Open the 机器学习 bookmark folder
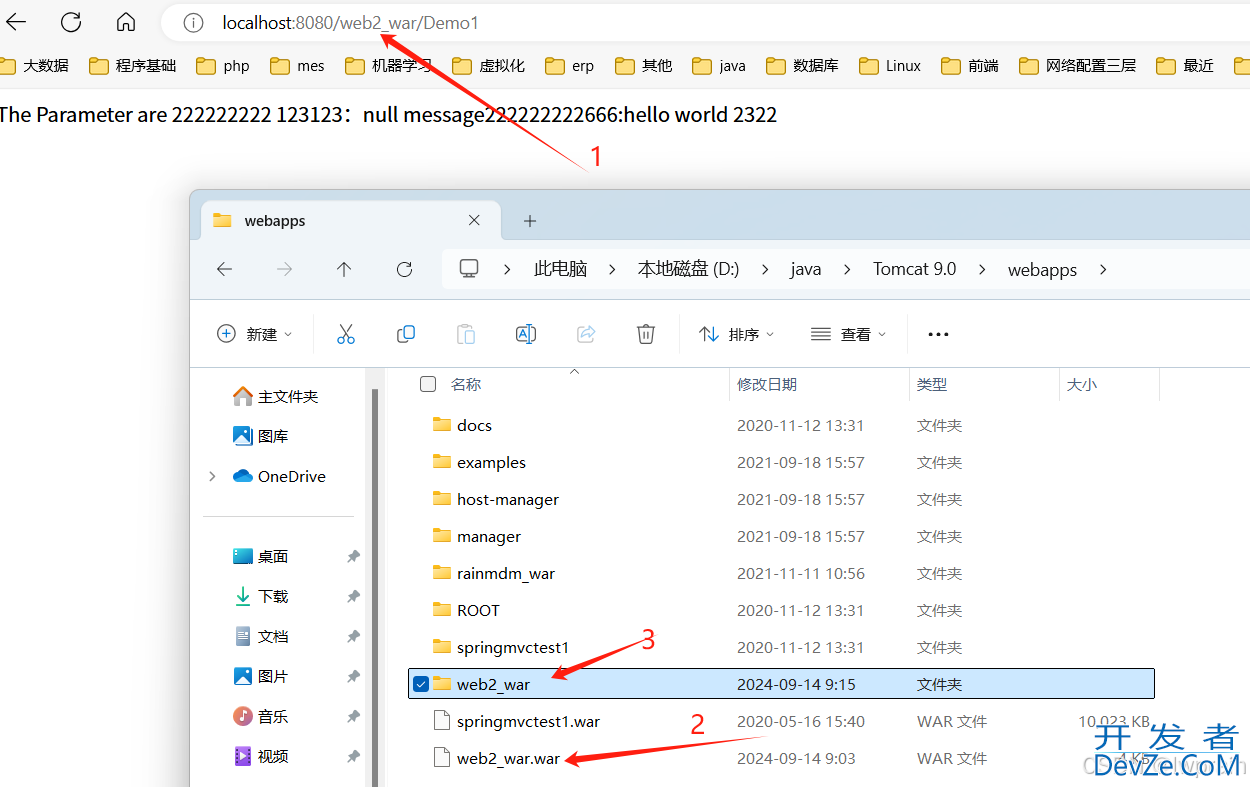This screenshot has height=787, width=1250. point(388,66)
